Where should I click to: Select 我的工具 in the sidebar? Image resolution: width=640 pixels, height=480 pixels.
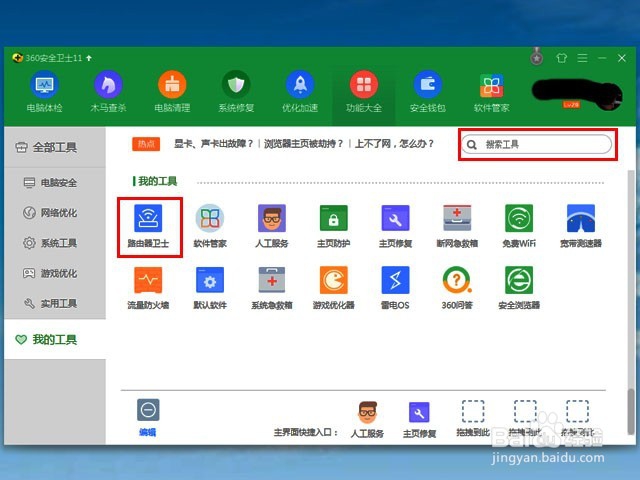(55, 339)
